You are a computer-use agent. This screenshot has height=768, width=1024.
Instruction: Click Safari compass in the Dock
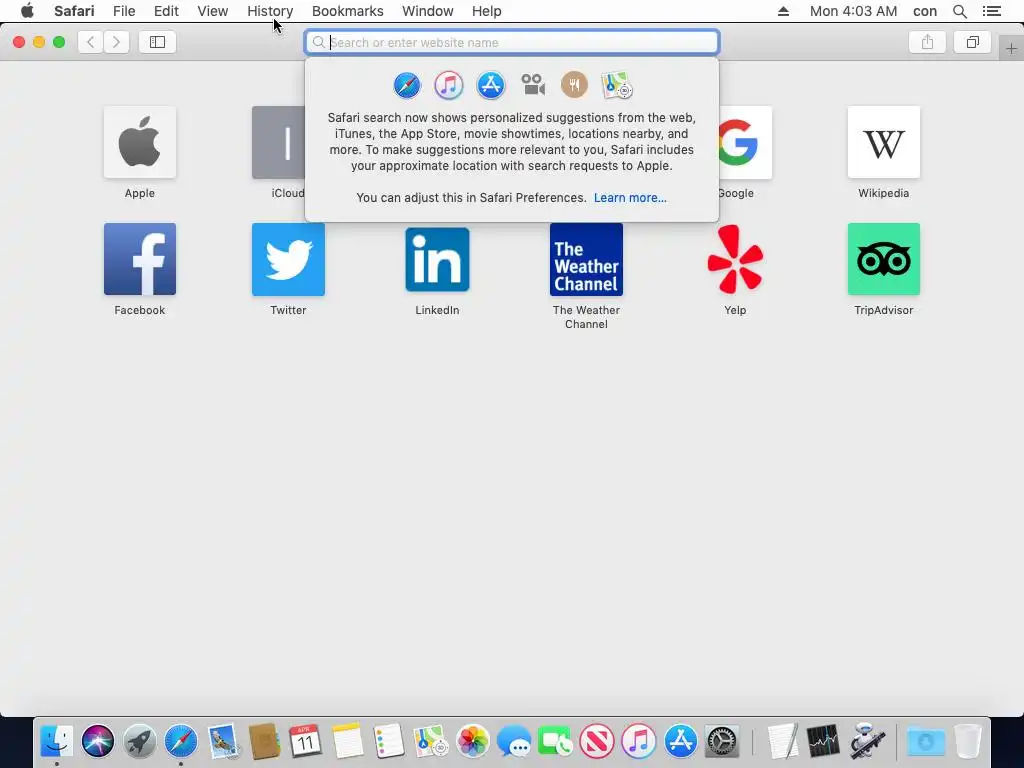(181, 741)
